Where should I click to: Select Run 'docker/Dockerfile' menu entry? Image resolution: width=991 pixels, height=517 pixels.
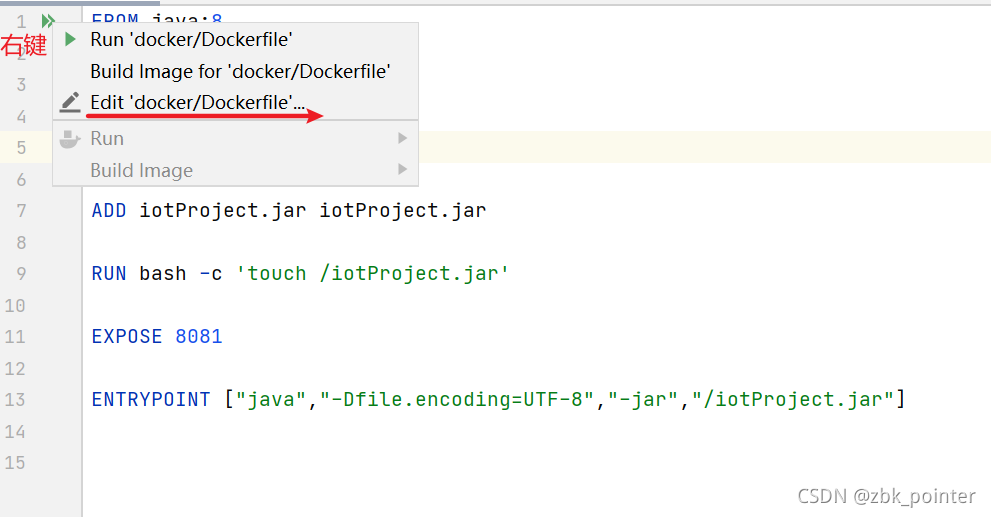[x=191, y=40]
